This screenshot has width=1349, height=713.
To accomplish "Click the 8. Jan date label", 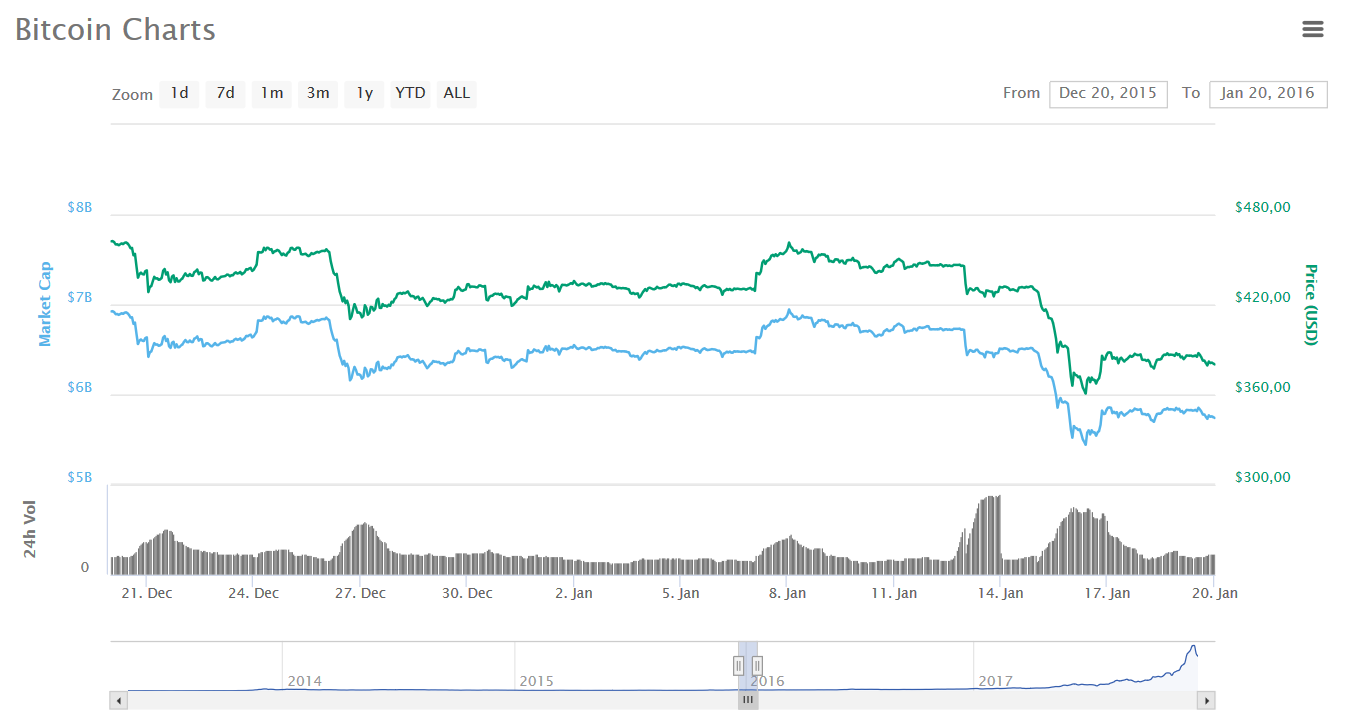I will (x=787, y=593).
